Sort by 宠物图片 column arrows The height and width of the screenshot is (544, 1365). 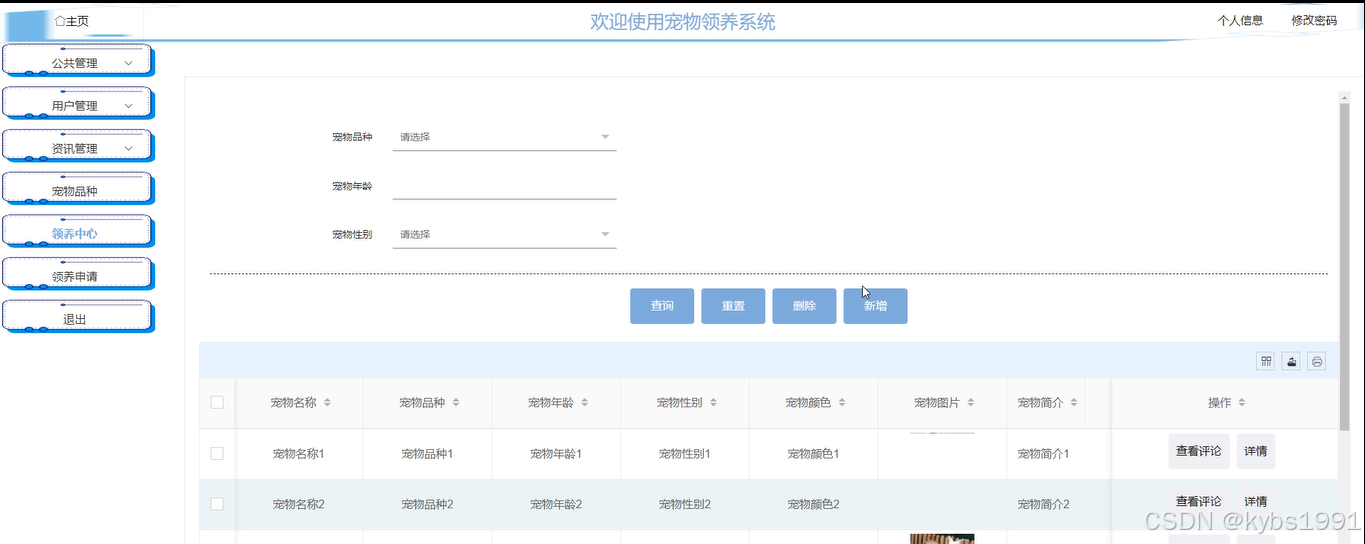(971, 403)
